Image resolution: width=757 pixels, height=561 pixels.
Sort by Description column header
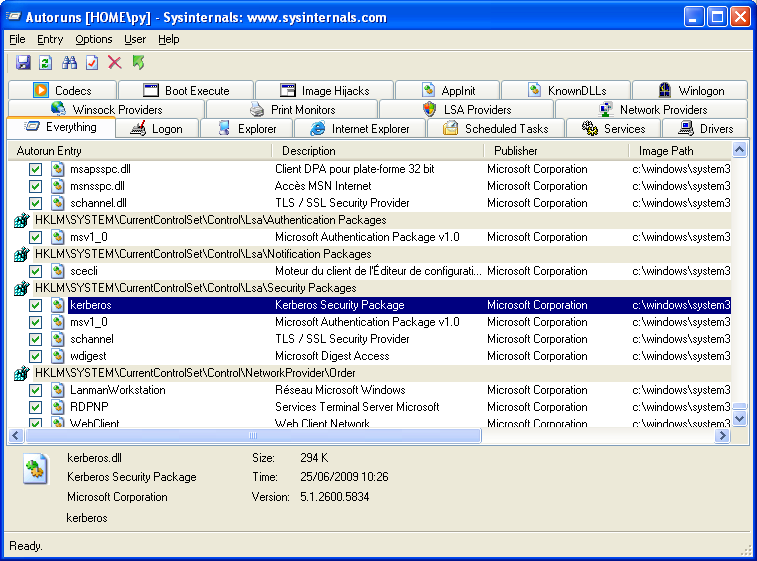click(x=377, y=151)
